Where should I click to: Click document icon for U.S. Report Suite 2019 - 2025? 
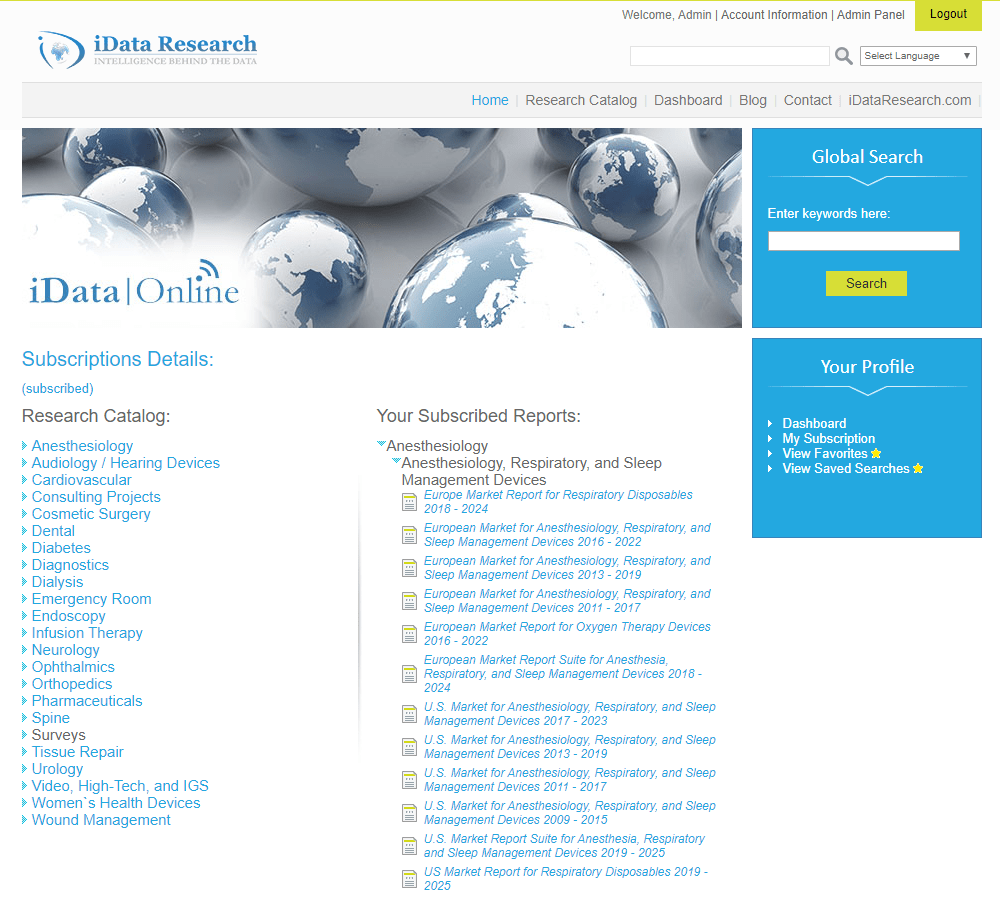pyautogui.click(x=409, y=846)
